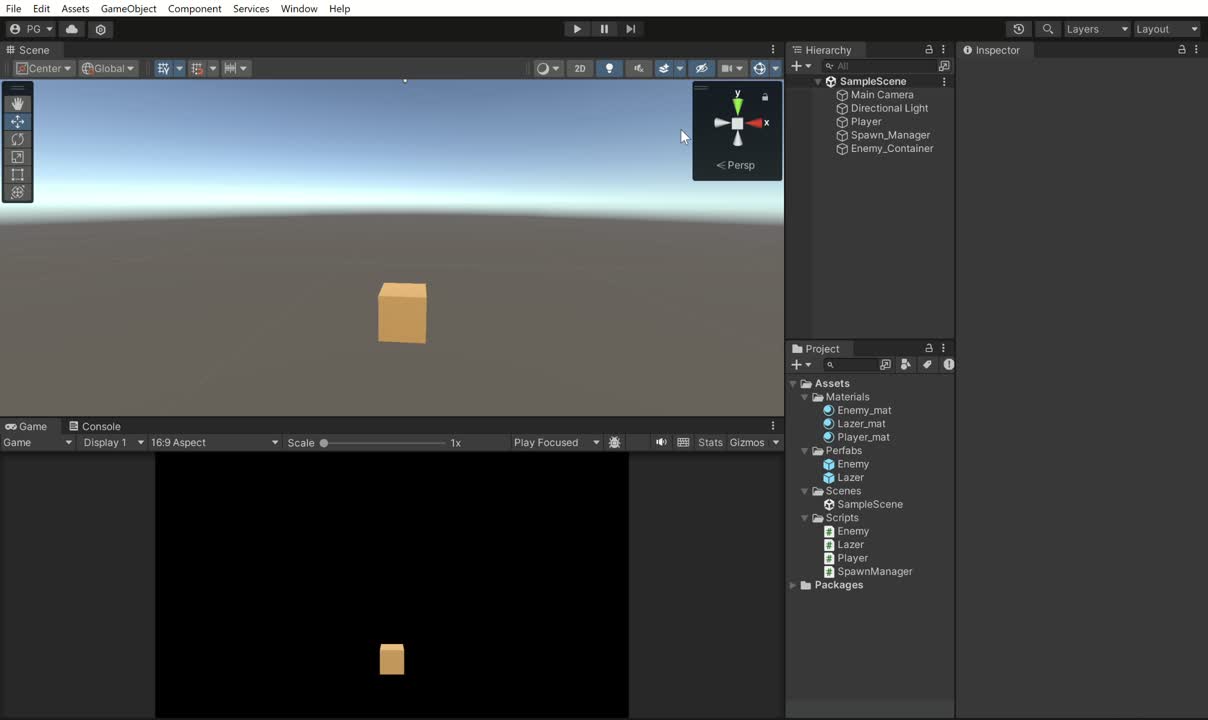
Task: Open the 16:9 Aspect dropdown
Action: (214, 442)
